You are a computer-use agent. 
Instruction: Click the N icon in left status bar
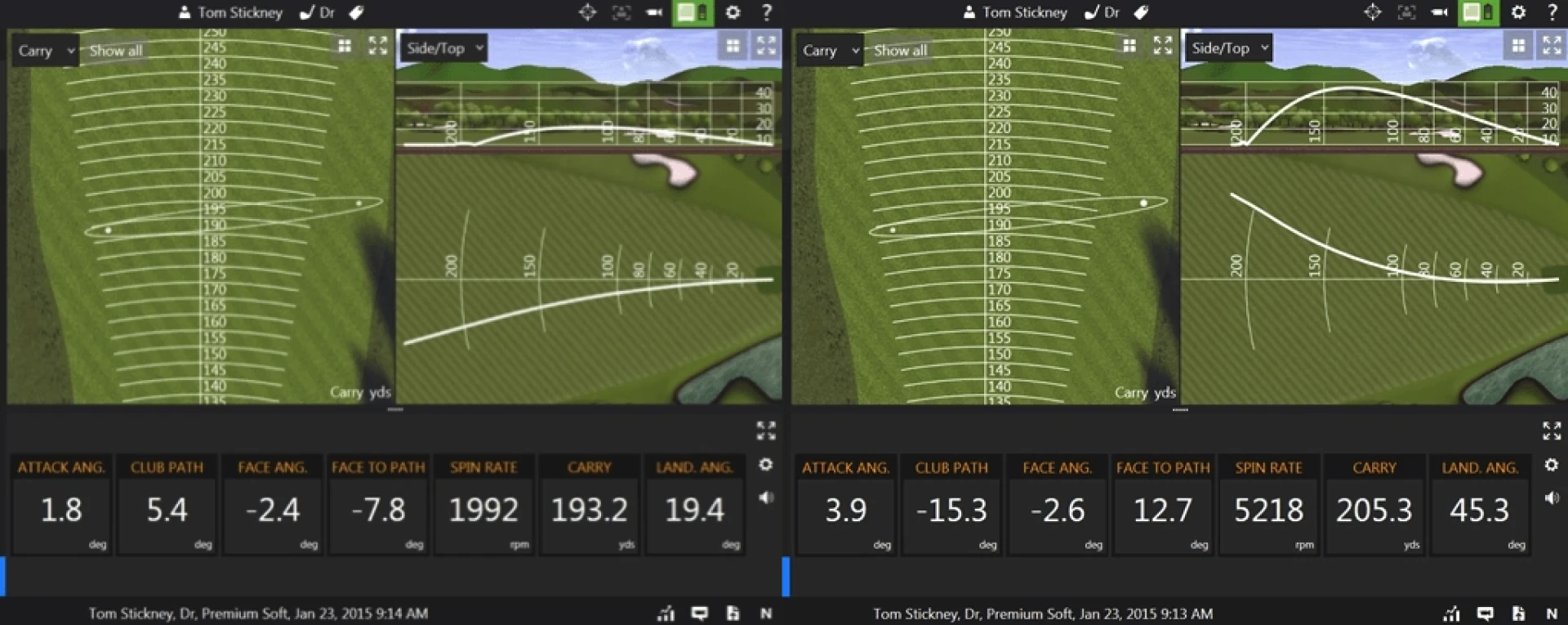[x=766, y=613]
